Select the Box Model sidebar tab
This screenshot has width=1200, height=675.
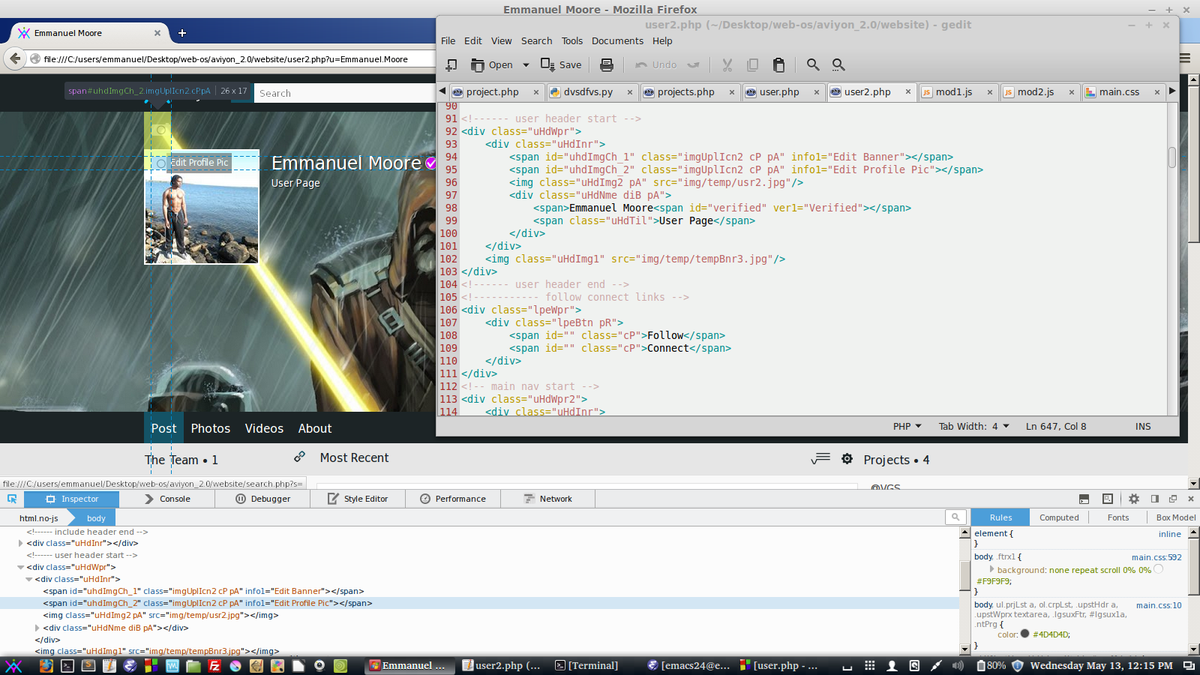[x=1175, y=517]
